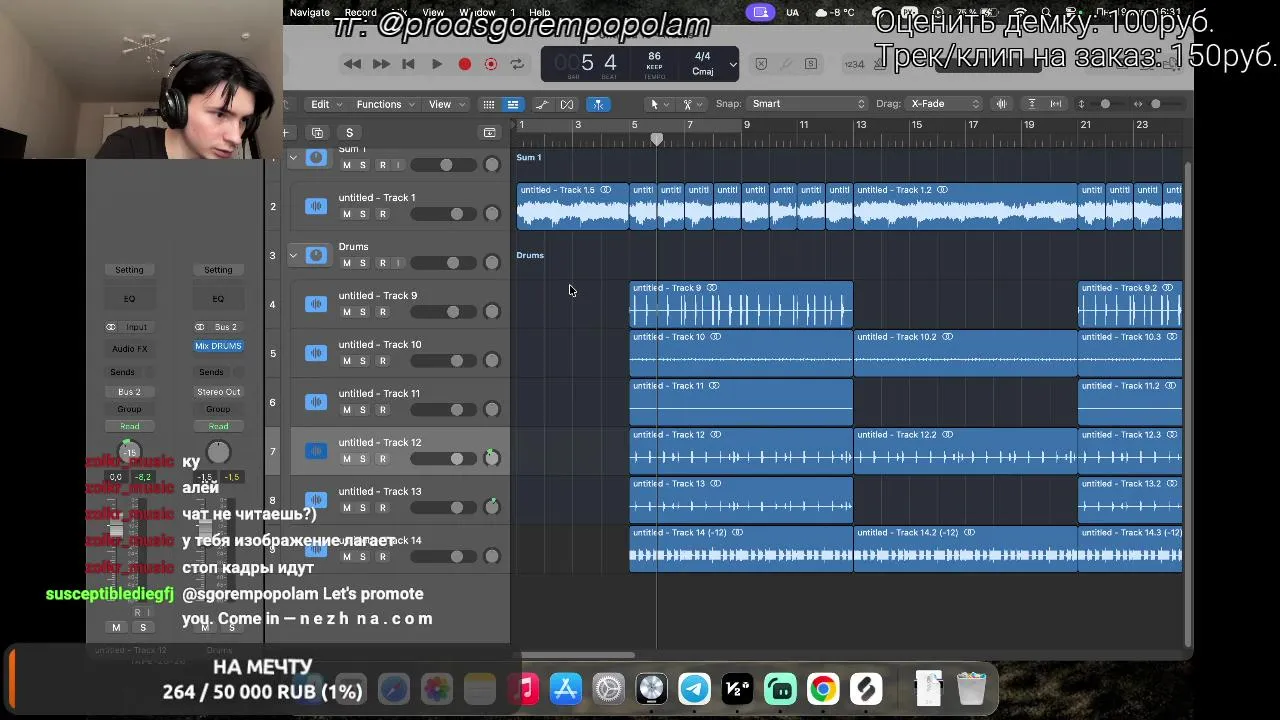
Task: Open Telegram from the Dock
Action: click(x=694, y=689)
